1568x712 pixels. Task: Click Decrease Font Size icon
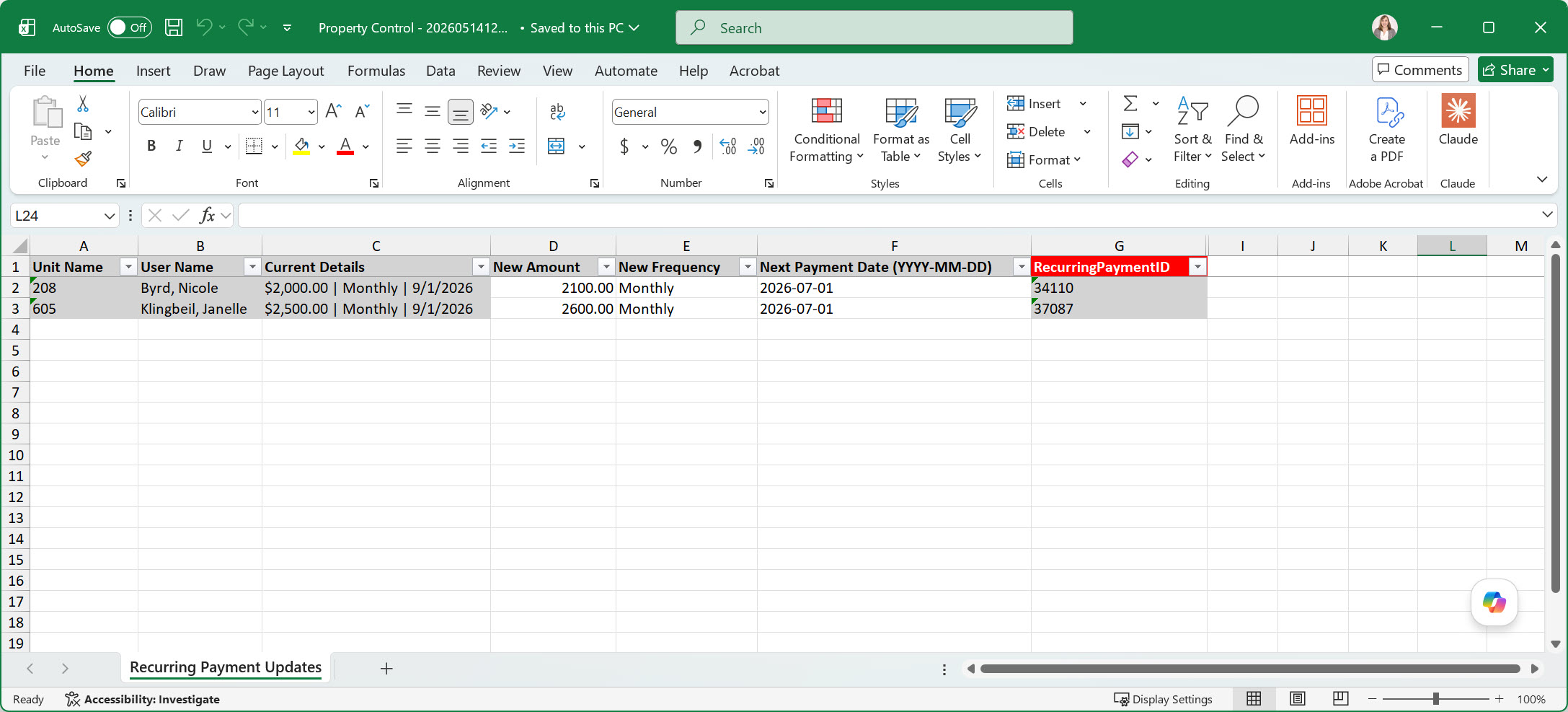tap(362, 111)
